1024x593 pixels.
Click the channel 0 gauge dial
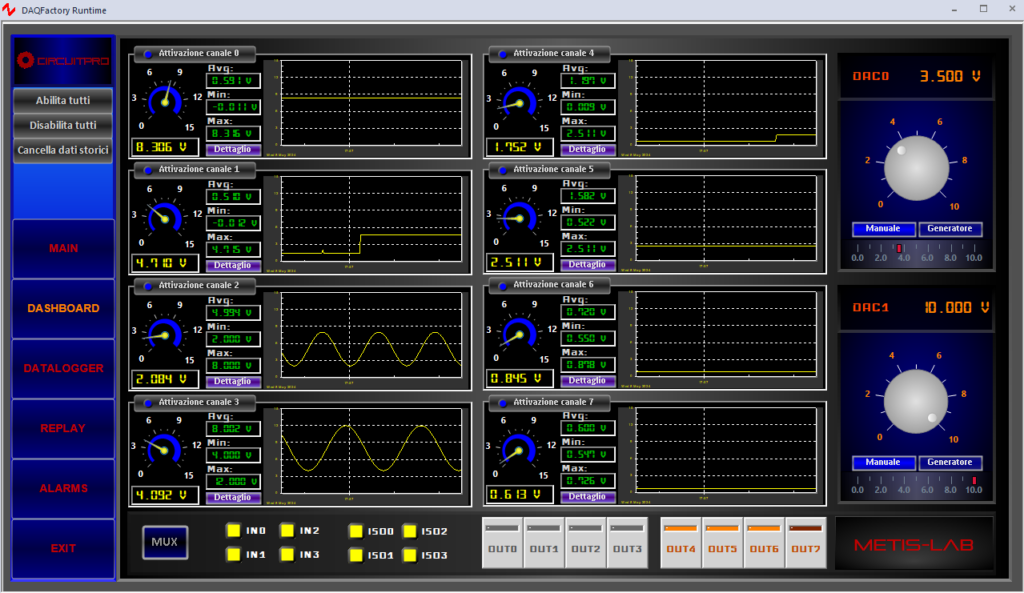point(166,100)
